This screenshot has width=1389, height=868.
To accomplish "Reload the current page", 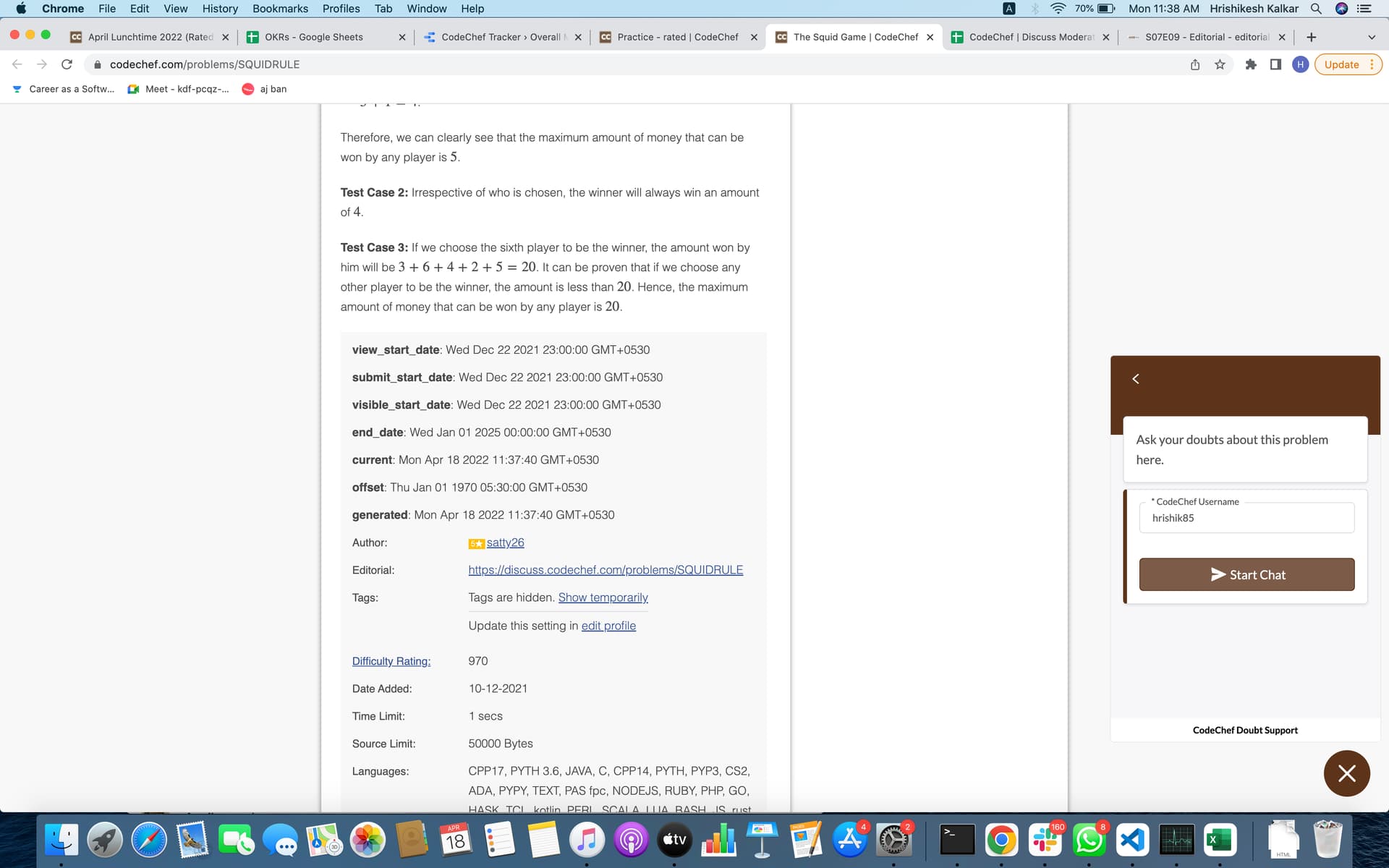I will point(67,64).
